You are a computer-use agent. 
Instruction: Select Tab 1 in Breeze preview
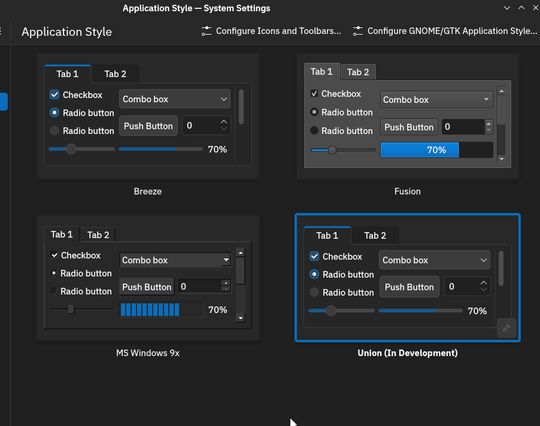(68, 74)
